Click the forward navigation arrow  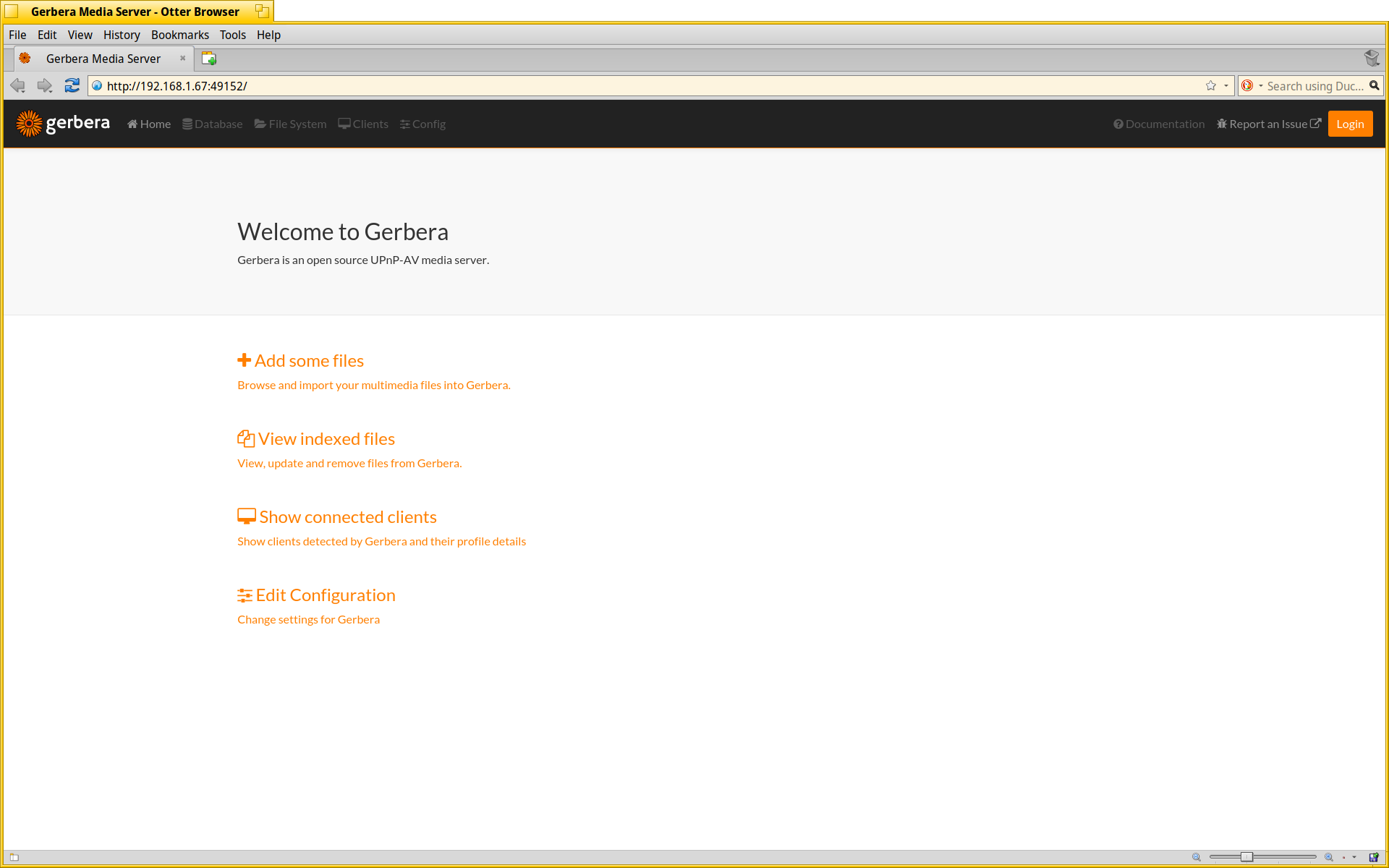pyautogui.click(x=45, y=85)
